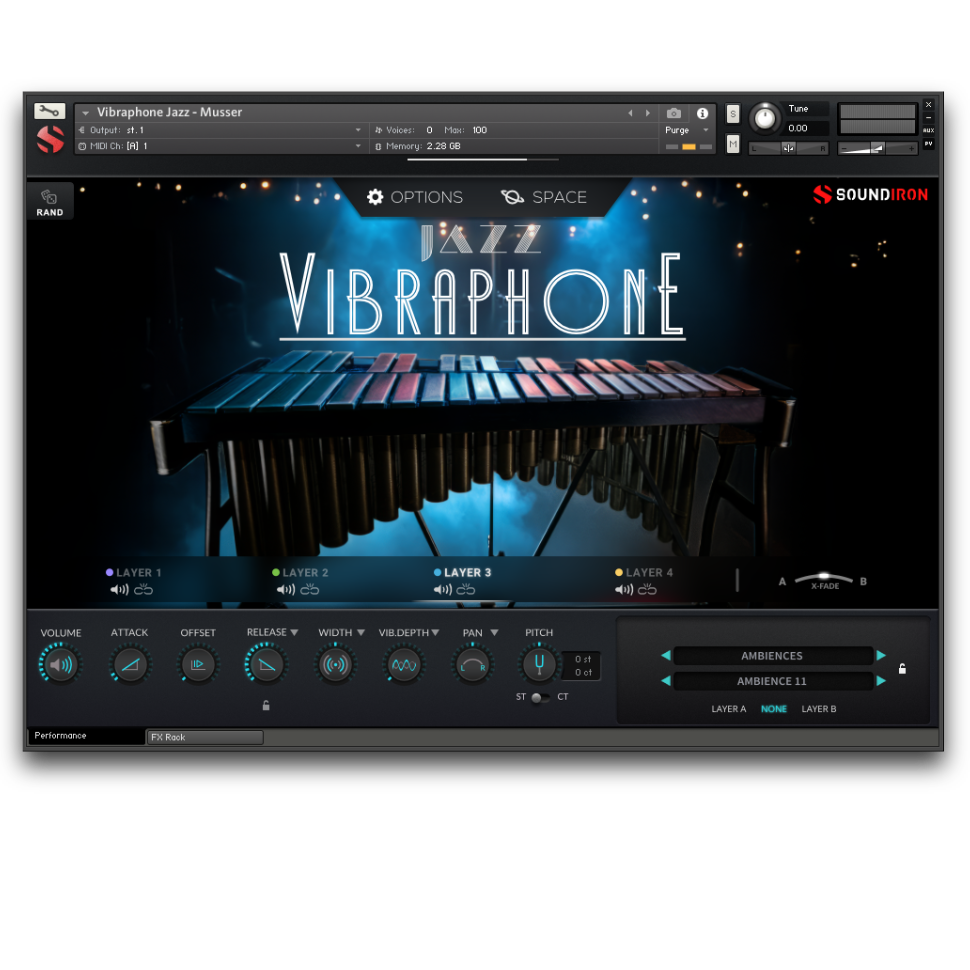Open the wrench edit-instrument icon
Image resolution: width=970 pixels, height=970 pixels.
(x=49, y=111)
